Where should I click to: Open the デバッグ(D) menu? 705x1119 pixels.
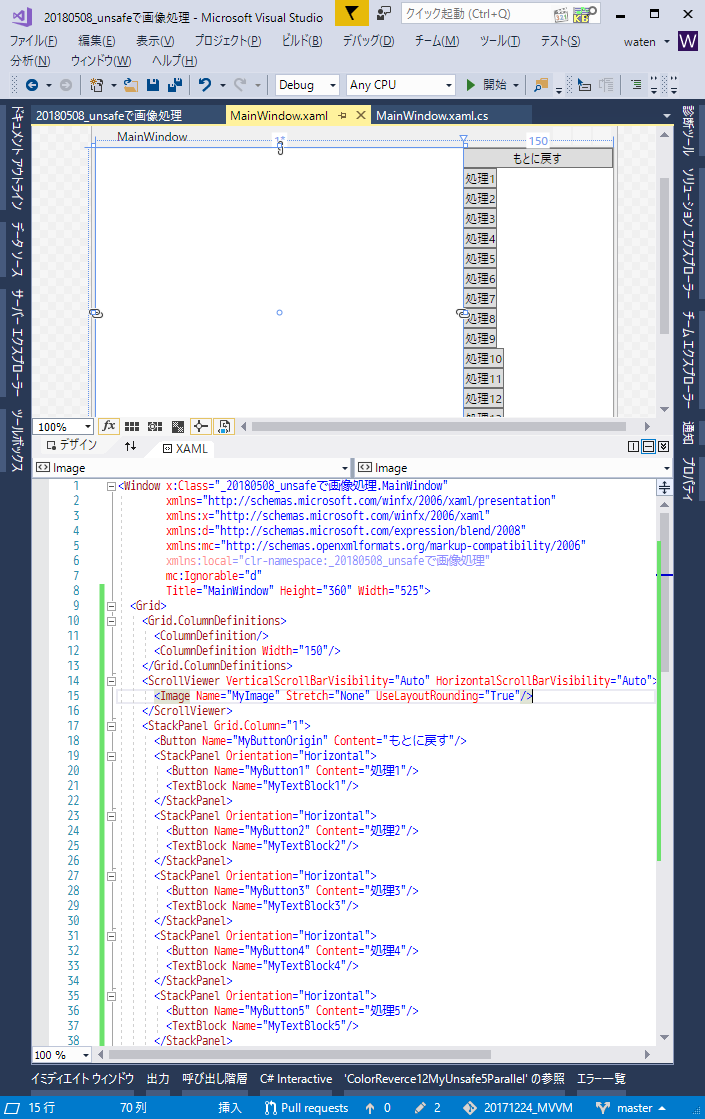tap(368, 41)
